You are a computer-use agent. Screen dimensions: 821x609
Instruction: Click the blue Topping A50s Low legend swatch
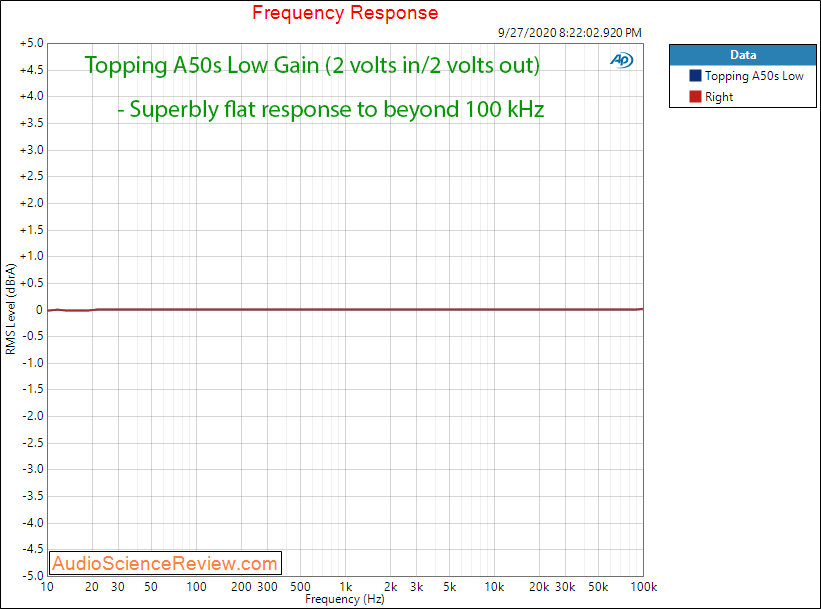(x=695, y=75)
